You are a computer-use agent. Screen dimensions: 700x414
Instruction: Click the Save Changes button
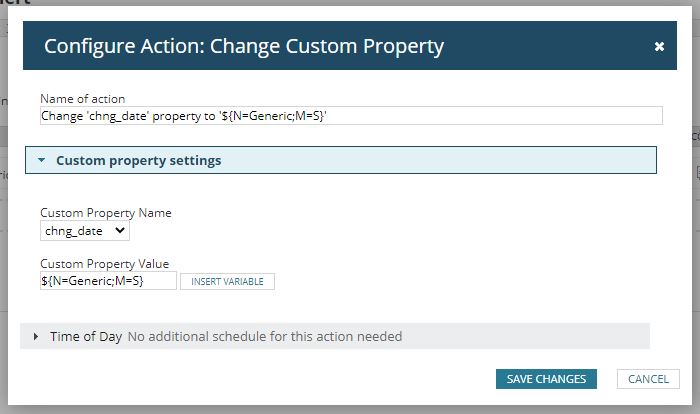(x=546, y=379)
